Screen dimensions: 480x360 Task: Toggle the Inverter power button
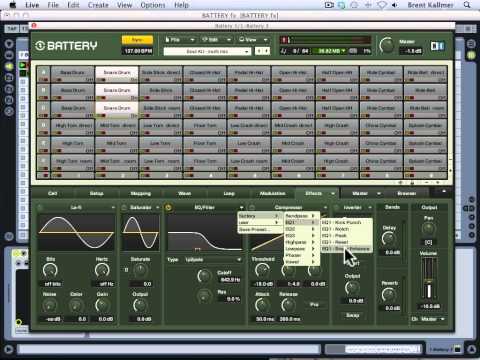click(336, 208)
